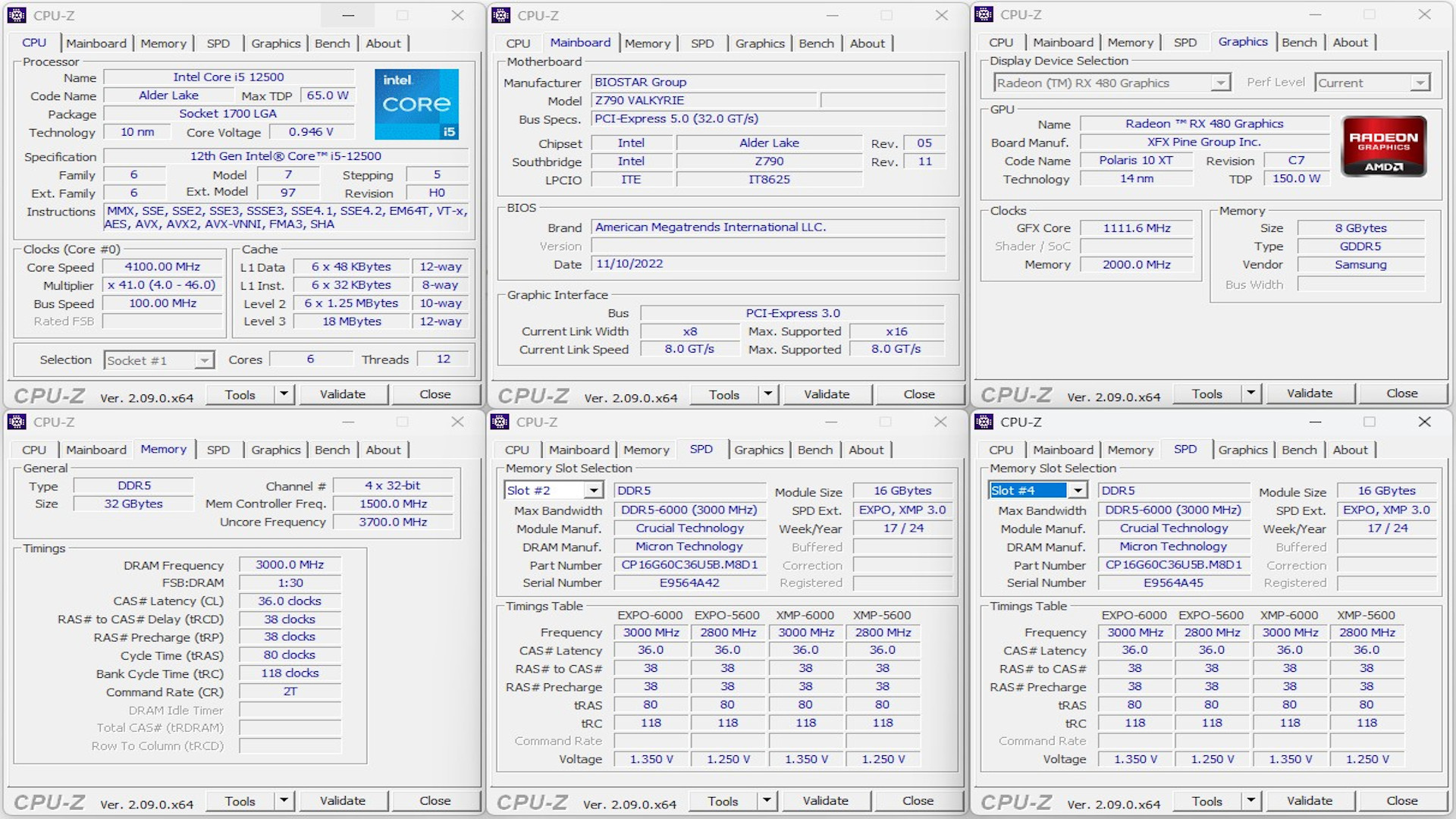Click the Intel Core i5 logo image
1456x819 pixels.
click(416, 104)
